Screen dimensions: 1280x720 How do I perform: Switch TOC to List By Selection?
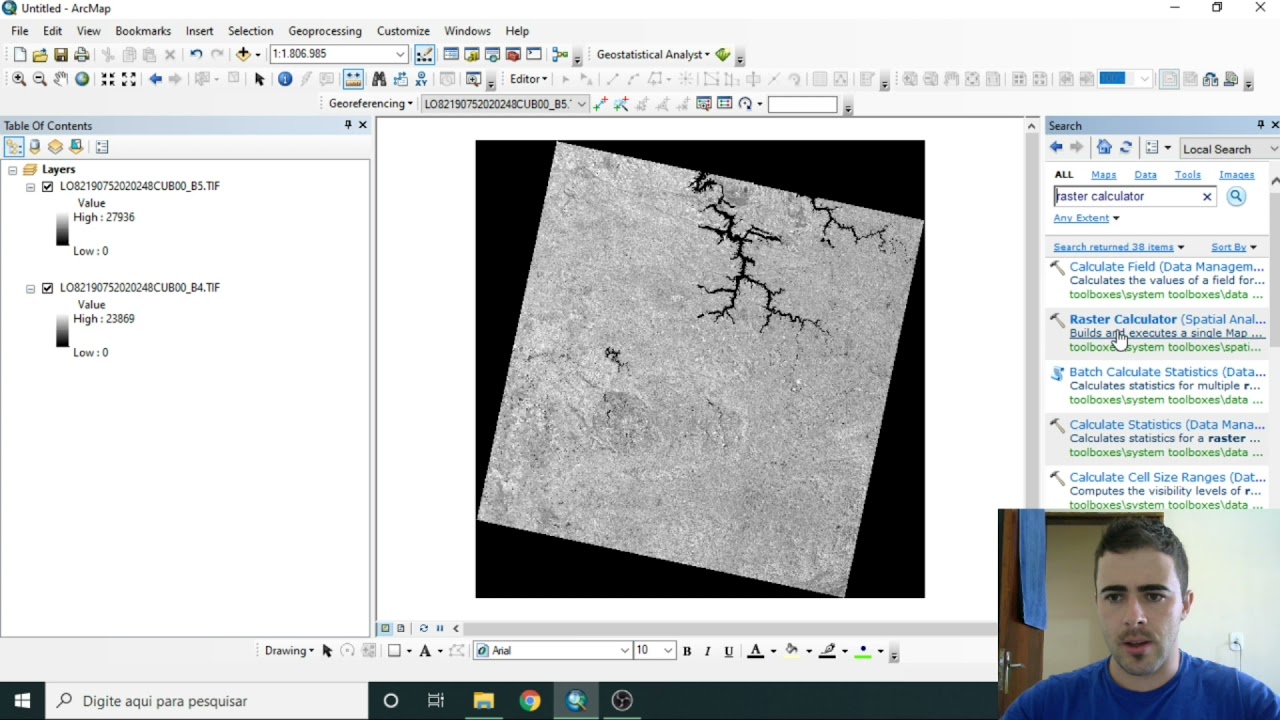[76, 147]
